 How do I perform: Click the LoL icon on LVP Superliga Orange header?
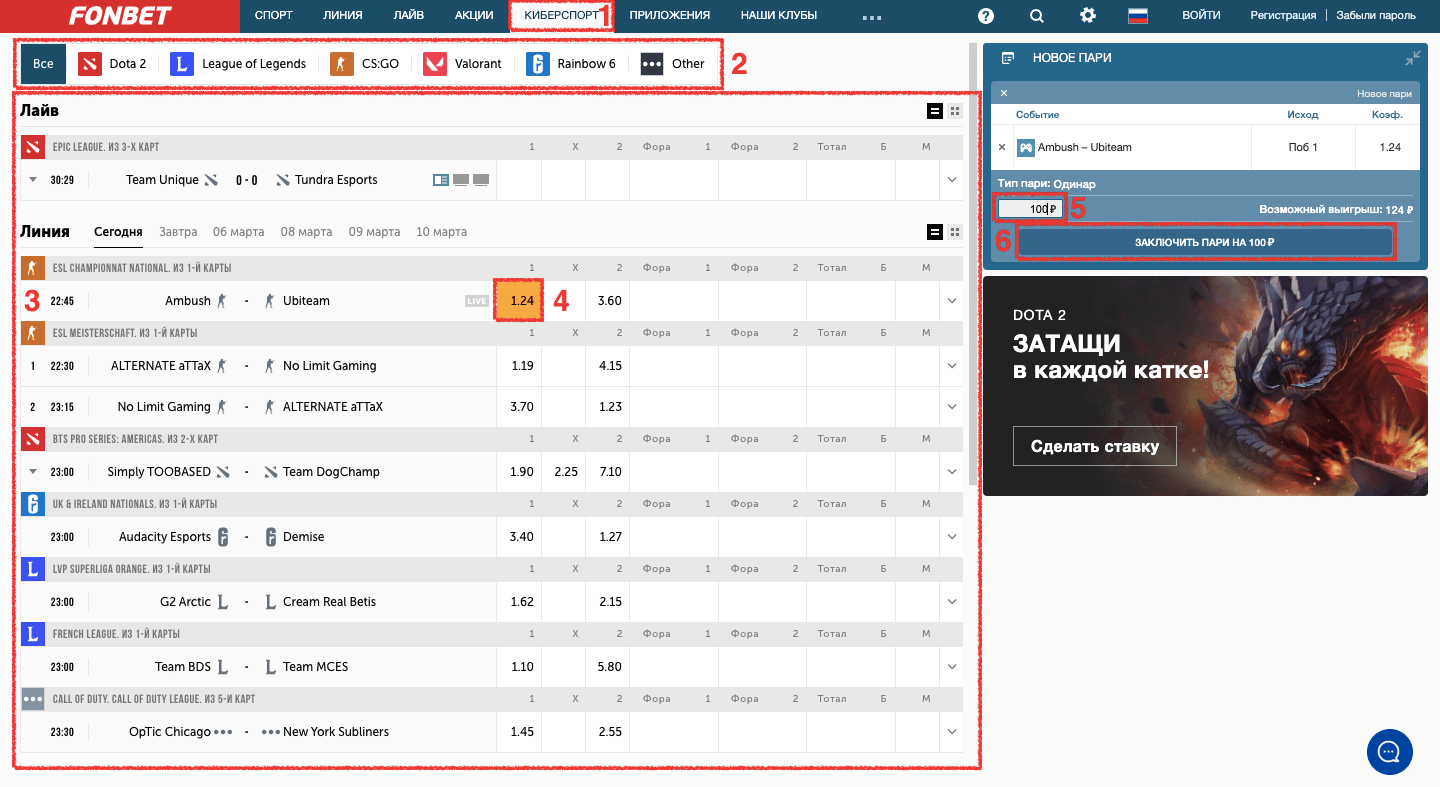[32, 569]
